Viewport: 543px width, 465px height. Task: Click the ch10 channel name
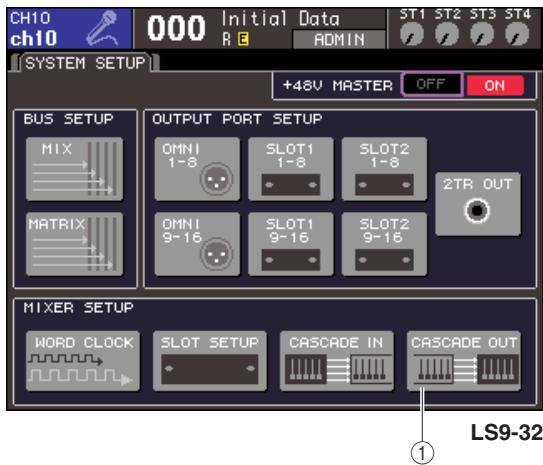[x=34, y=38]
